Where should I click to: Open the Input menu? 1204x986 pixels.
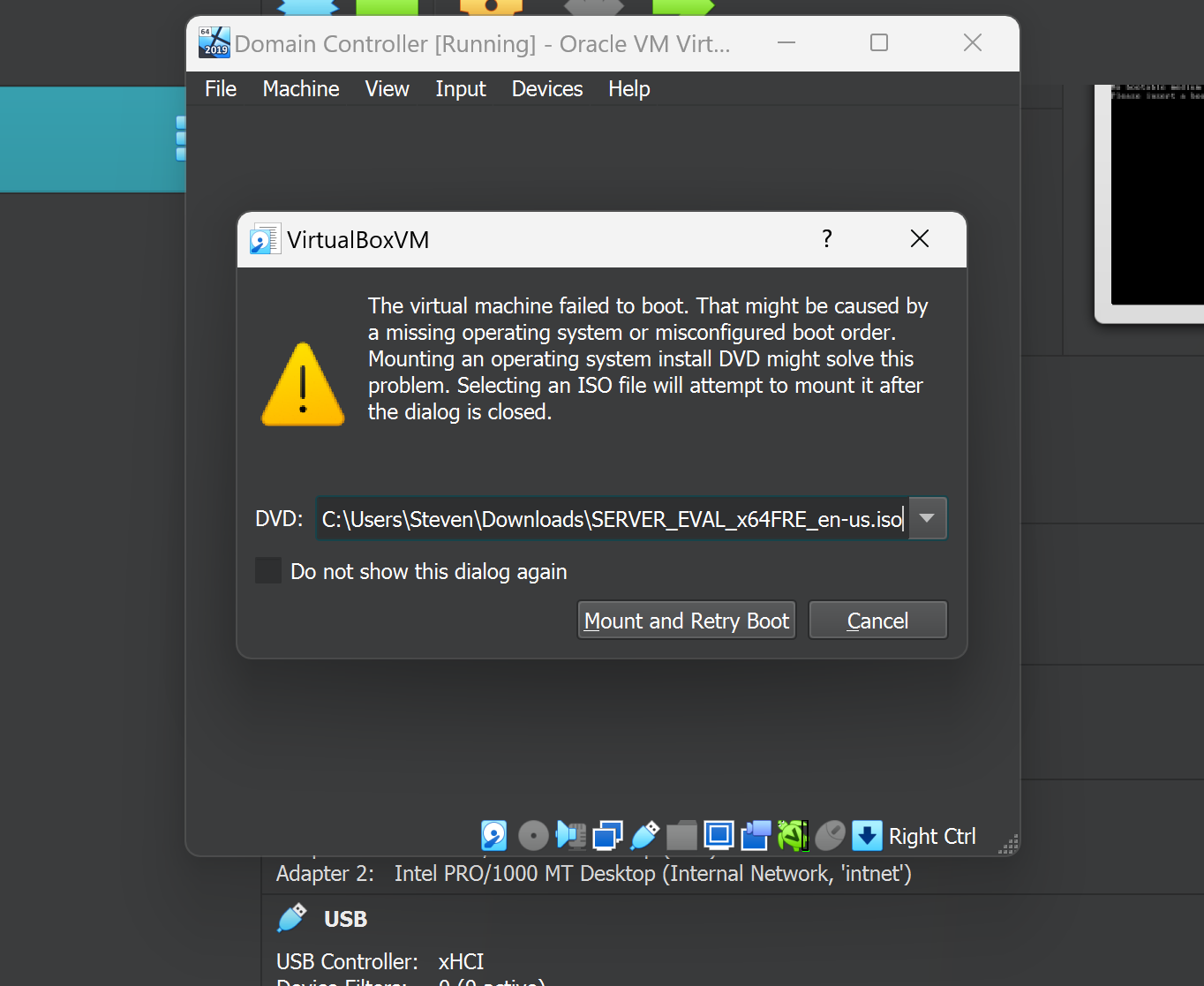[461, 89]
